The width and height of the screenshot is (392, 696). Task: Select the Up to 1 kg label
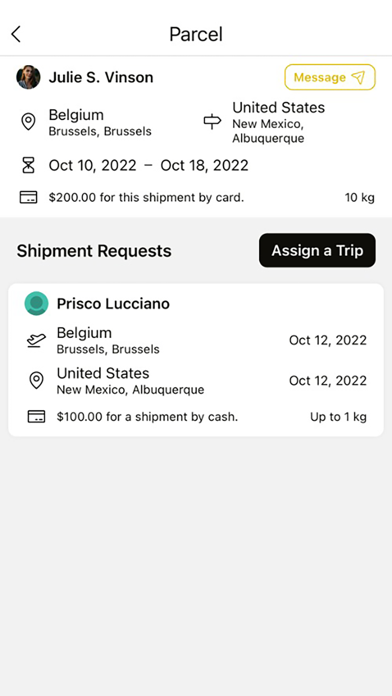338,417
